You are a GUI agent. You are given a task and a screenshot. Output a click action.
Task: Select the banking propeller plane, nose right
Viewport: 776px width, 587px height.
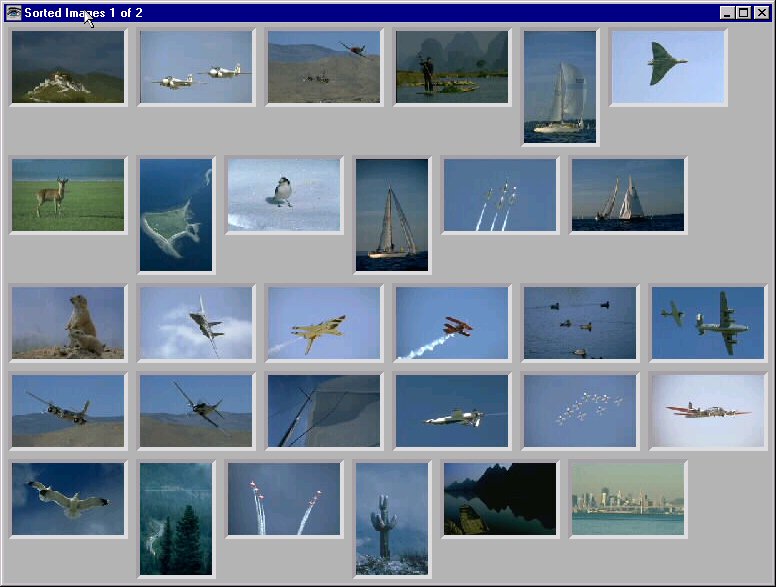[196, 411]
